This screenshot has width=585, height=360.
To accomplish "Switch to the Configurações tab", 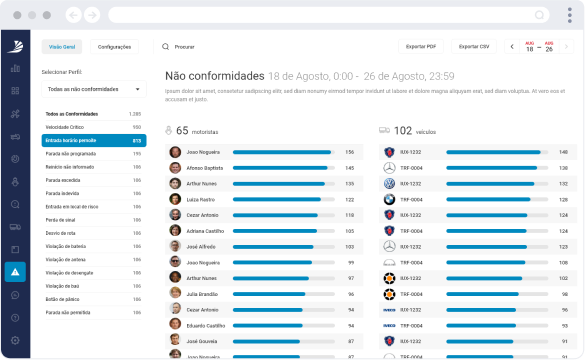I will (x=114, y=47).
